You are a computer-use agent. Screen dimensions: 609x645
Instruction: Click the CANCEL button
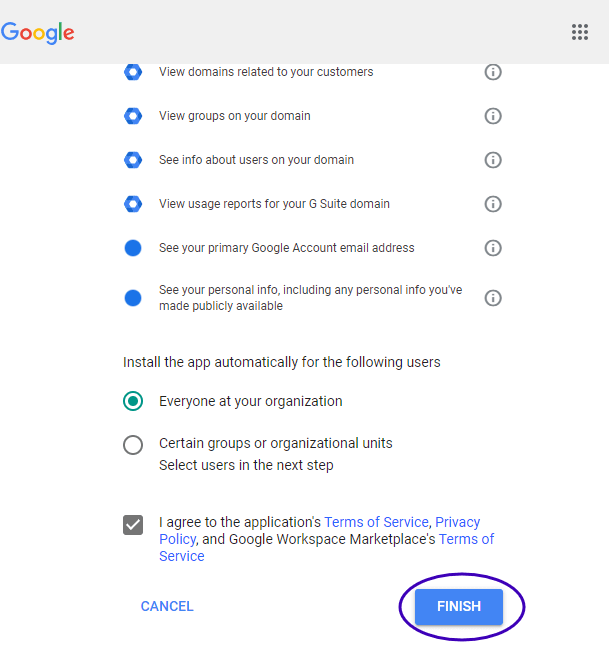pos(167,606)
